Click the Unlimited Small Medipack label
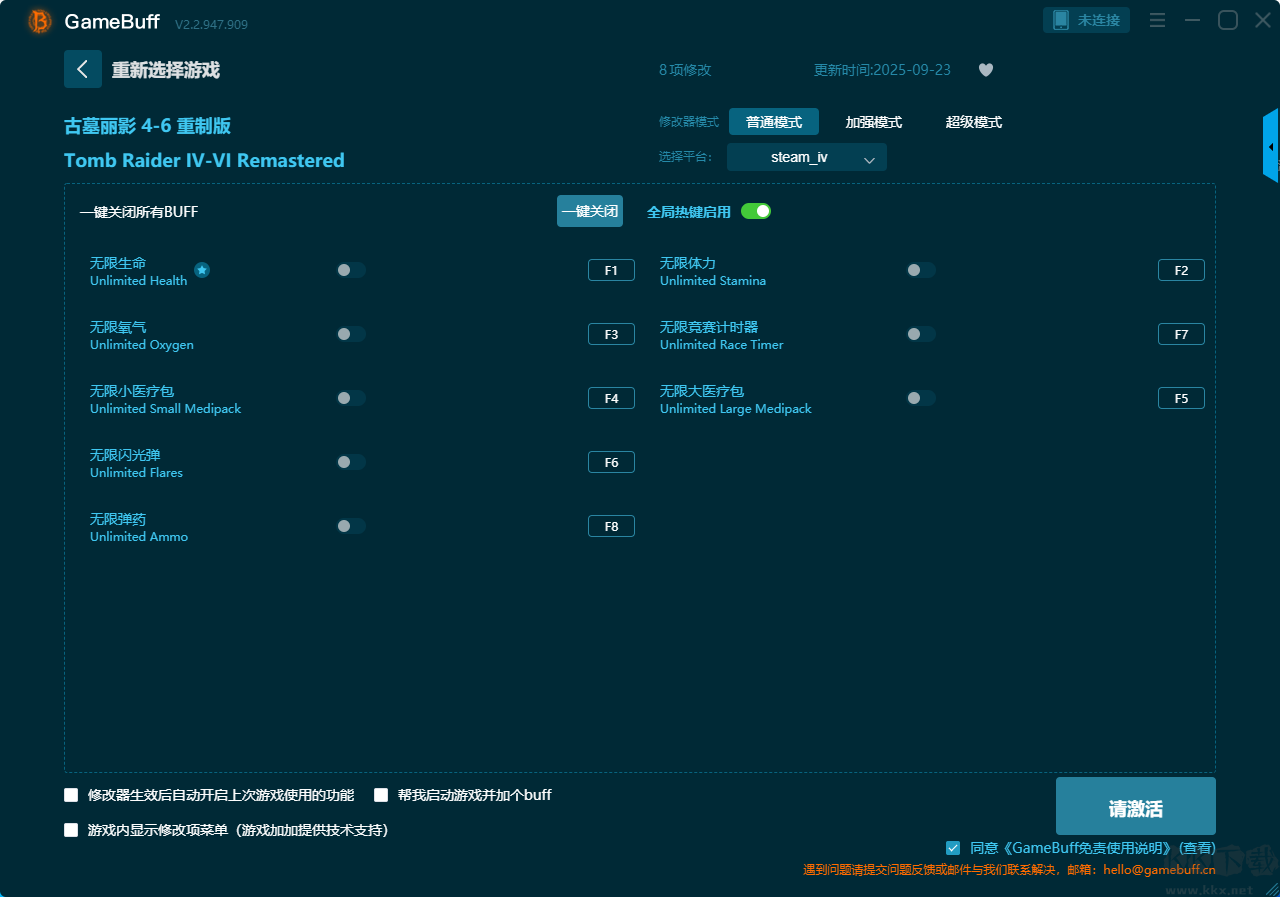 pos(165,409)
